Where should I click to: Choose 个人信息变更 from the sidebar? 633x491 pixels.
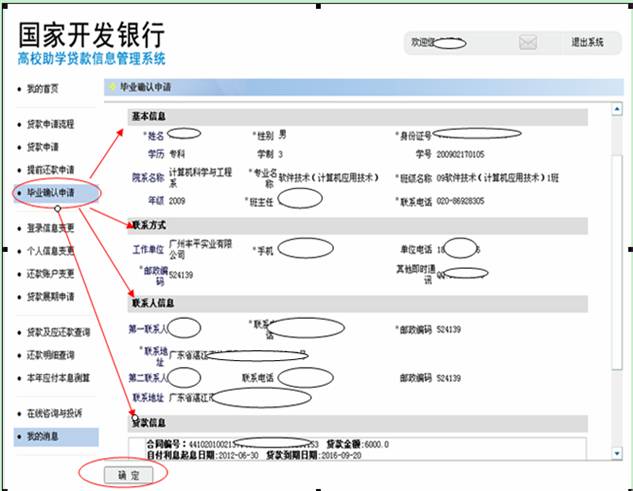50,250
